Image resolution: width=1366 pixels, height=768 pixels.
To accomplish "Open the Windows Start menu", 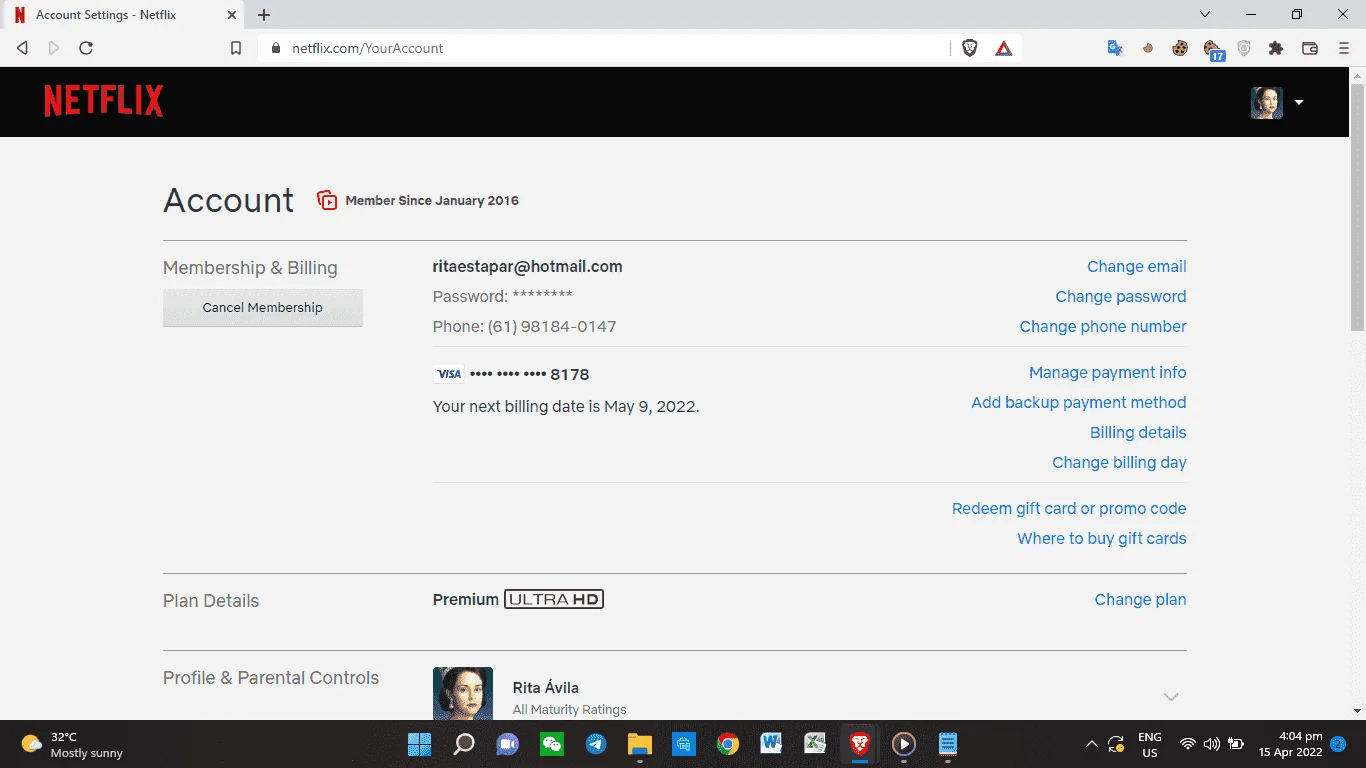I will click(419, 744).
